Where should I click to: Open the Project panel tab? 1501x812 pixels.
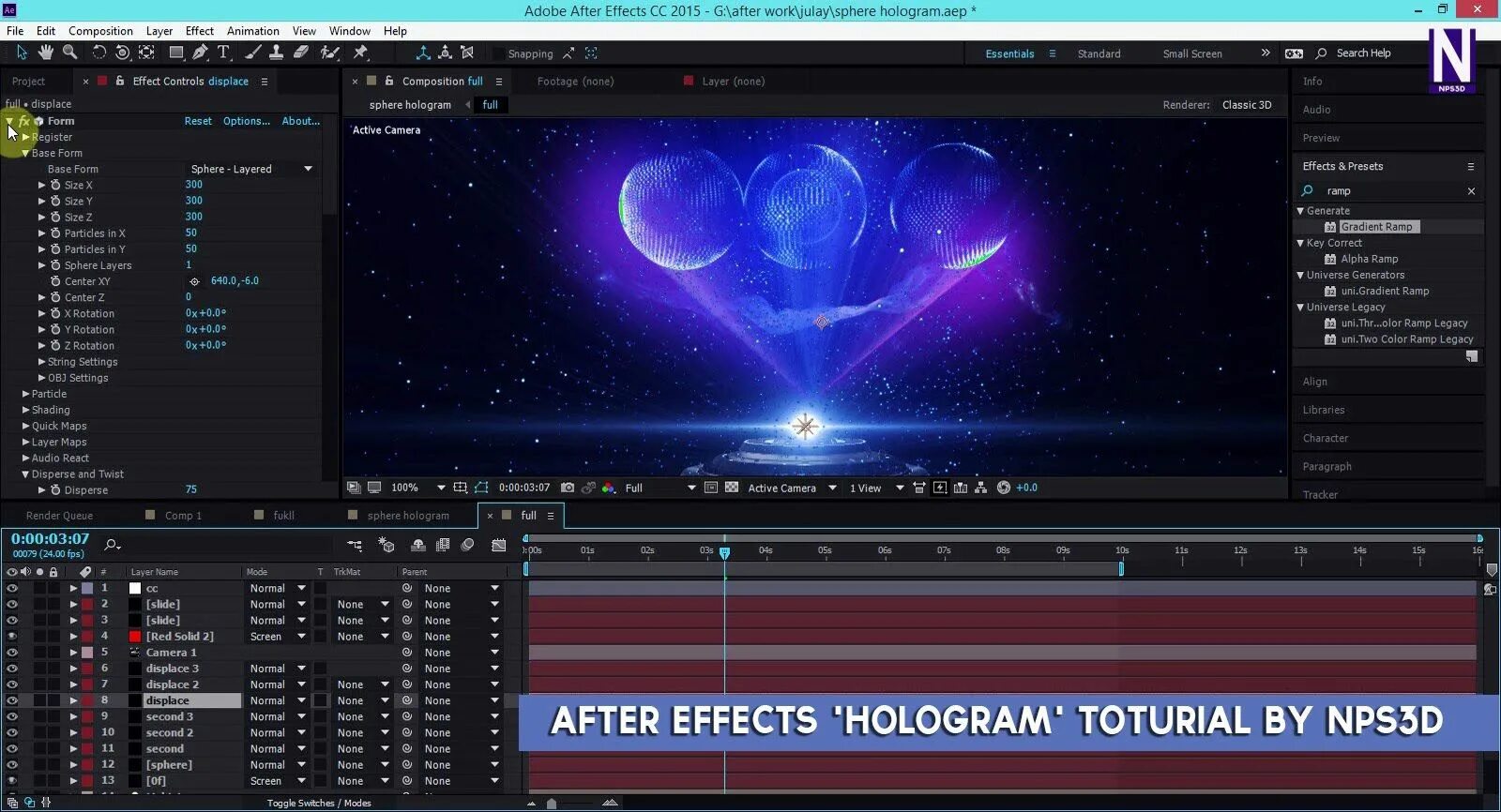tap(28, 82)
